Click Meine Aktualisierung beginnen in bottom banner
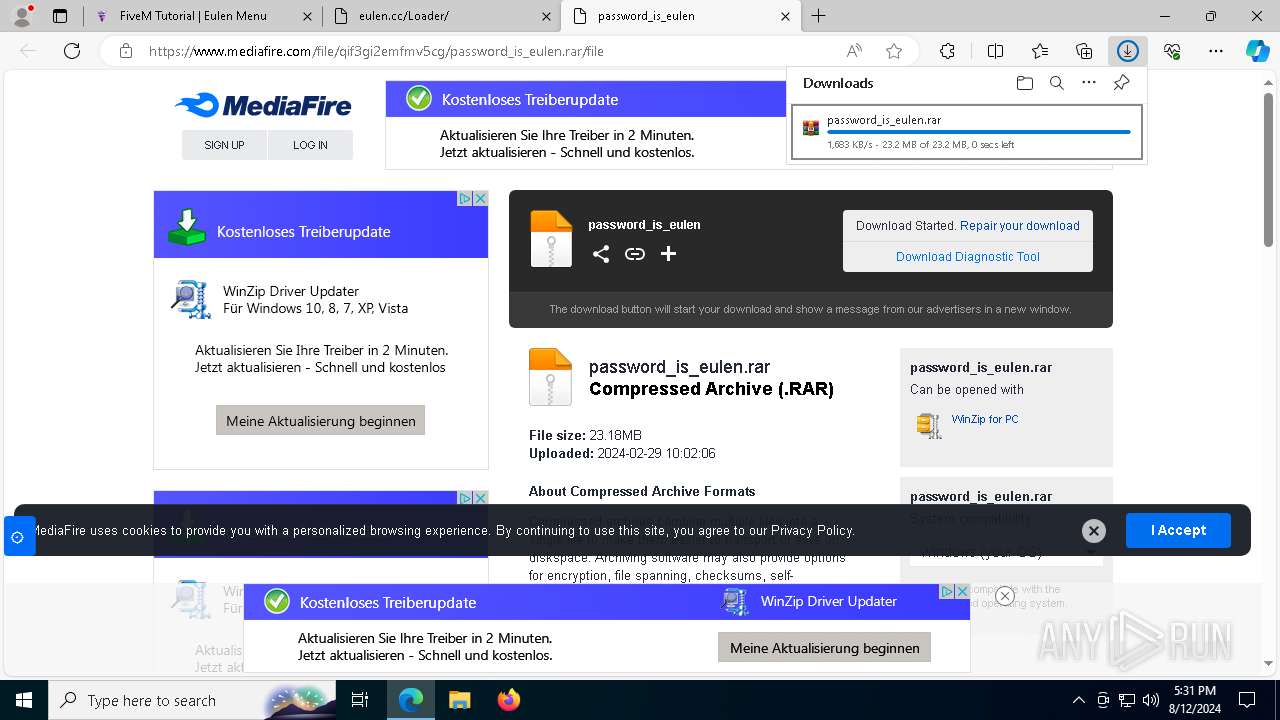This screenshot has width=1280, height=720. pos(824,648)
